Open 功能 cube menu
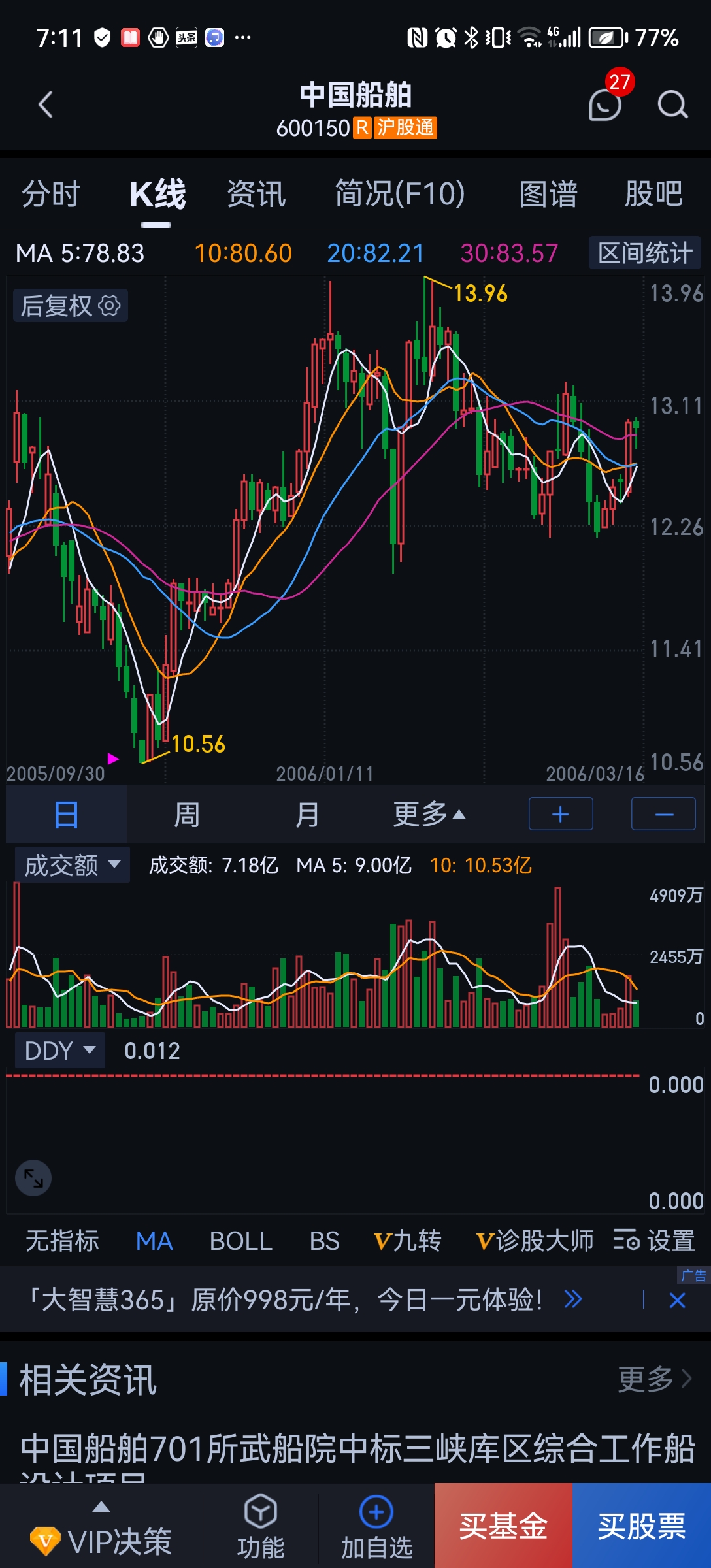The image size is (711, 1568). click(261, 1527)
